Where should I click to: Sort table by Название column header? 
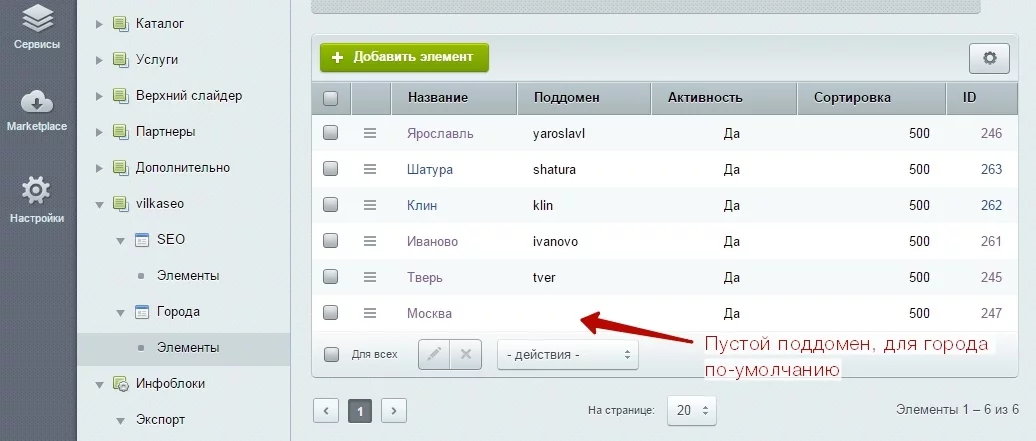(x=437, y=98)
